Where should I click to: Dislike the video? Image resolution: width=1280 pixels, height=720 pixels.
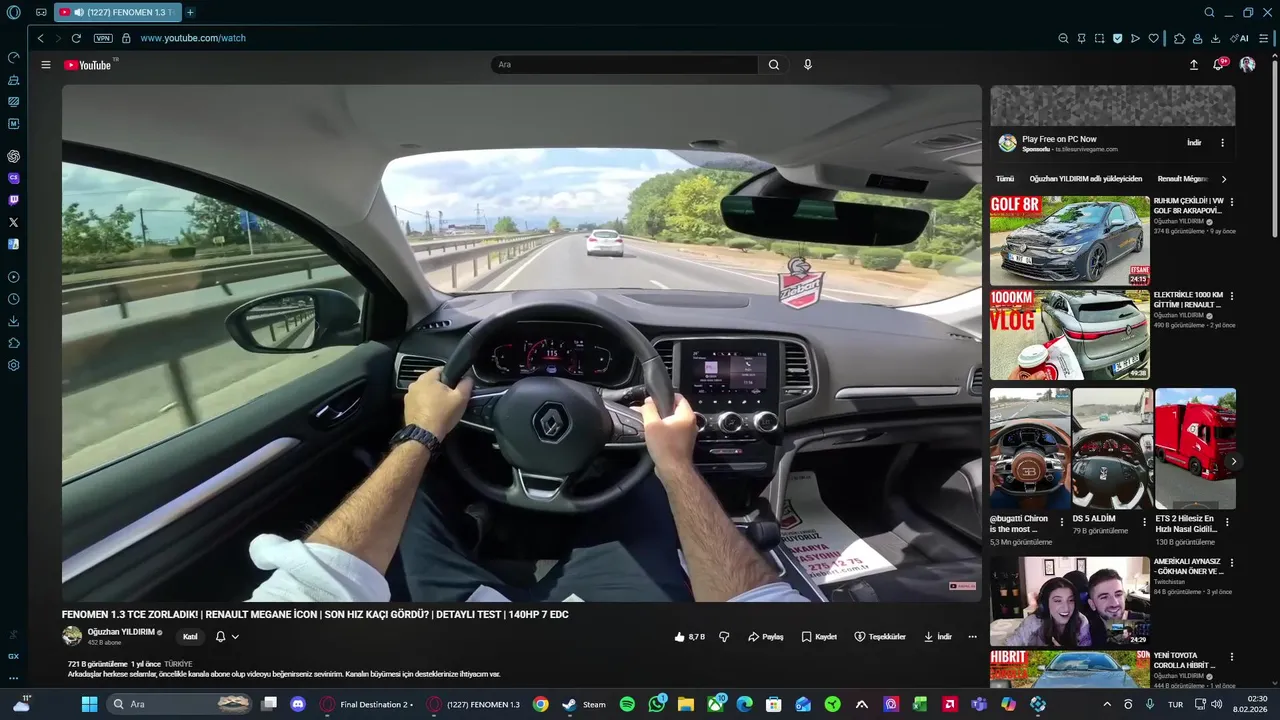coord(725,637)
